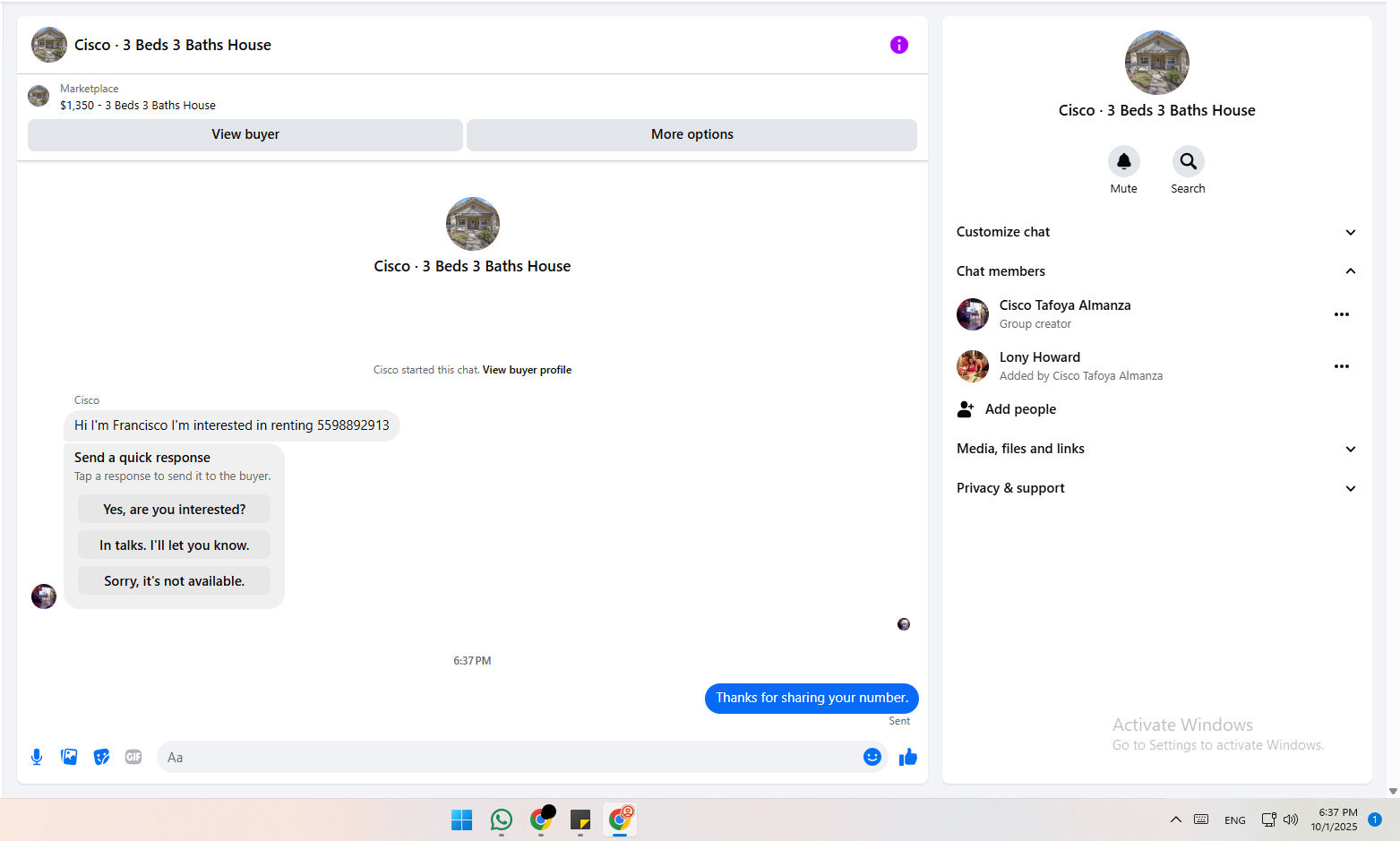Change the ENG input language

click(x=1235, y=820)
